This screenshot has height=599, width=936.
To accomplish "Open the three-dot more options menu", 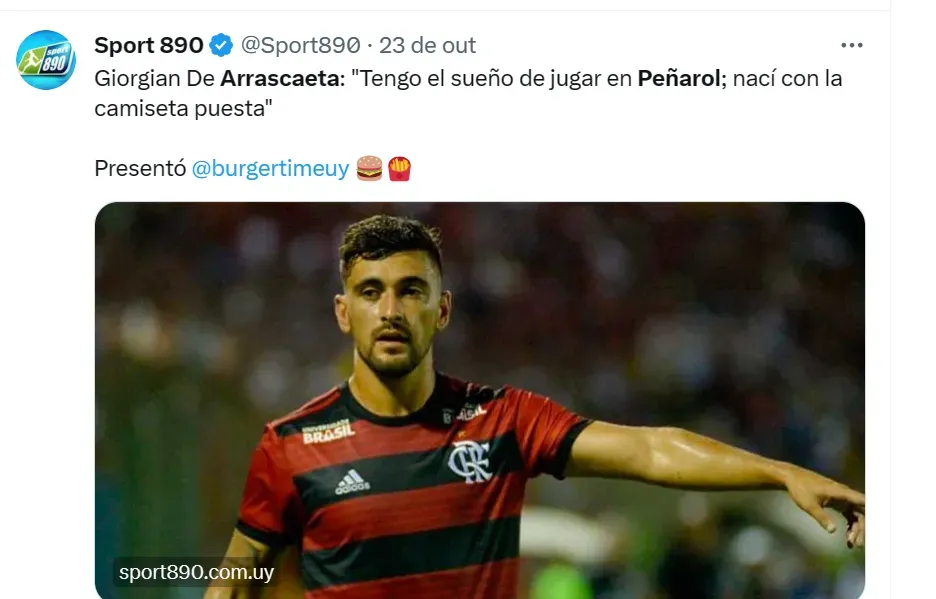I will (x=851, y=45).
